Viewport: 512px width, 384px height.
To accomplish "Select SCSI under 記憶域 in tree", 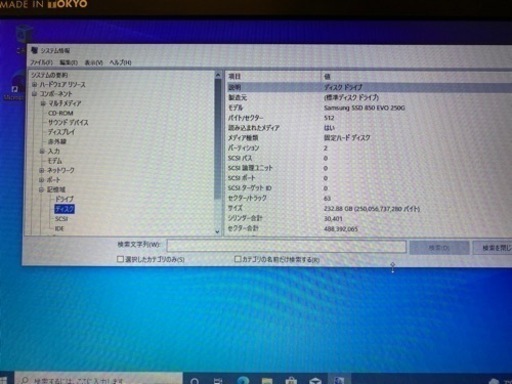I will [61, 219].
